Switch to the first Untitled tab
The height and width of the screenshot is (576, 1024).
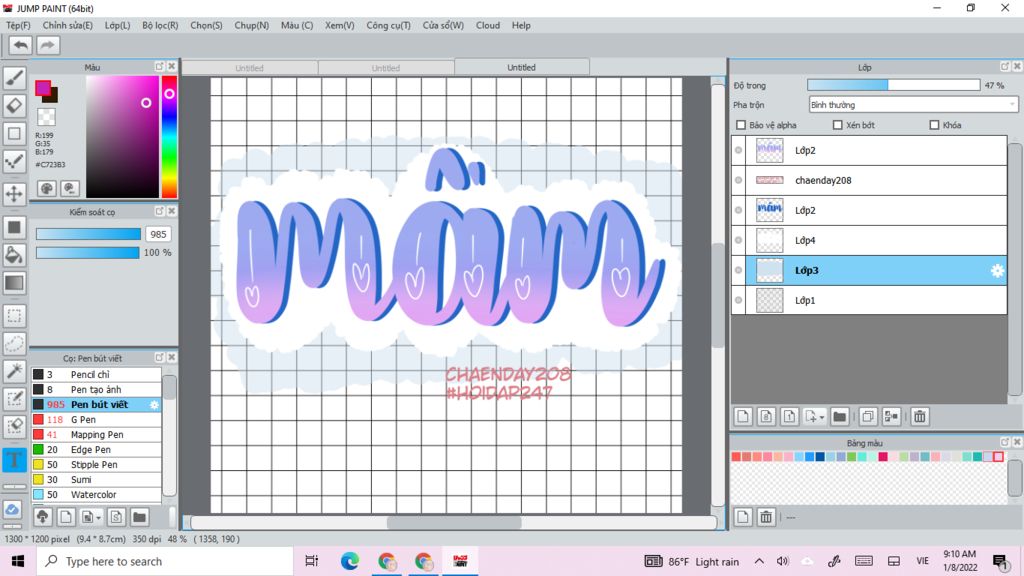click(249, 68)
